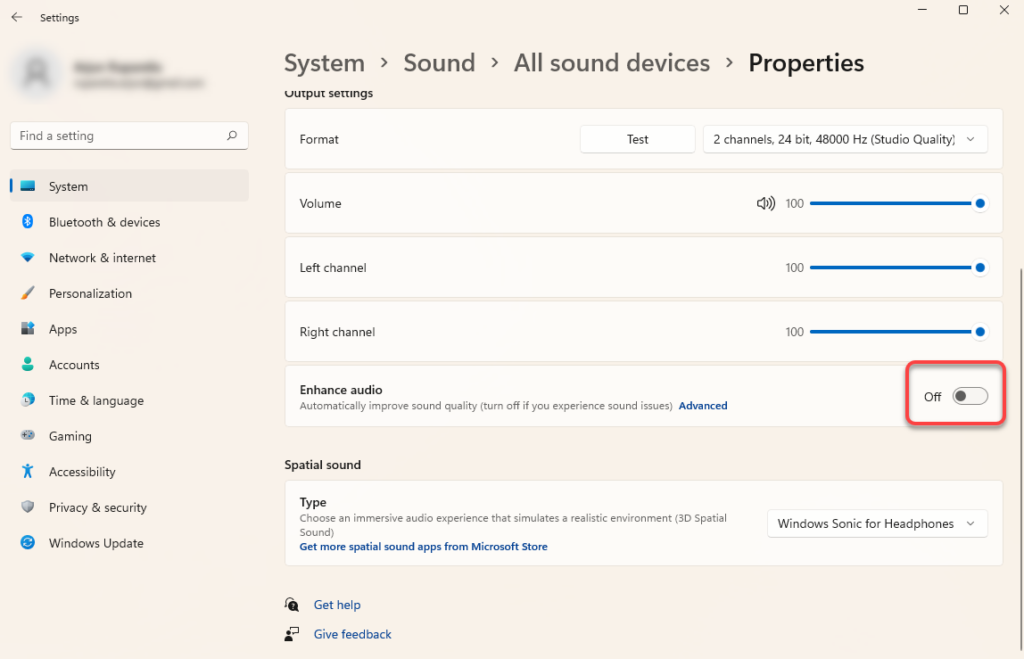Viewport: 1024px width, 659px height.
Task: Click the Left channel slider handle
Action: tap(980, 268)
